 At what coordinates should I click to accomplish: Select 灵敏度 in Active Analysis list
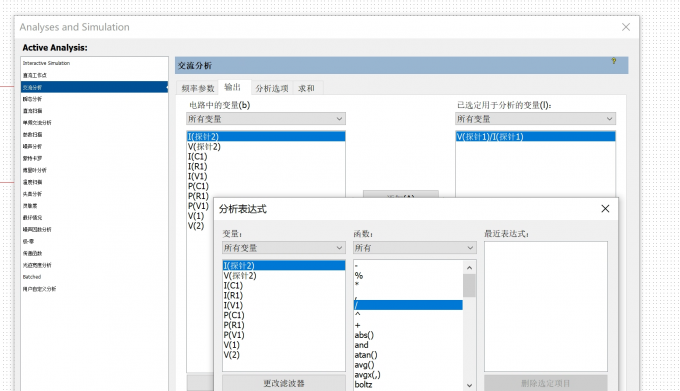point(94,206)
